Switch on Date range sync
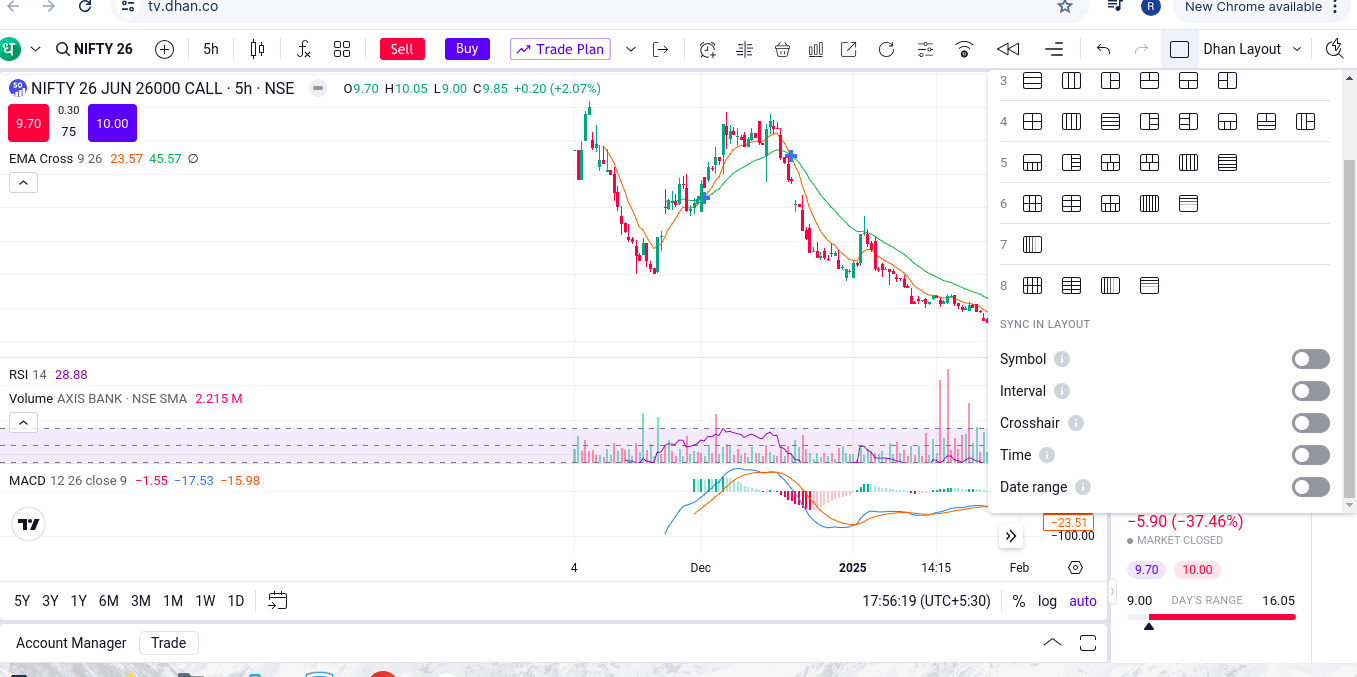 click(1311, 487)
